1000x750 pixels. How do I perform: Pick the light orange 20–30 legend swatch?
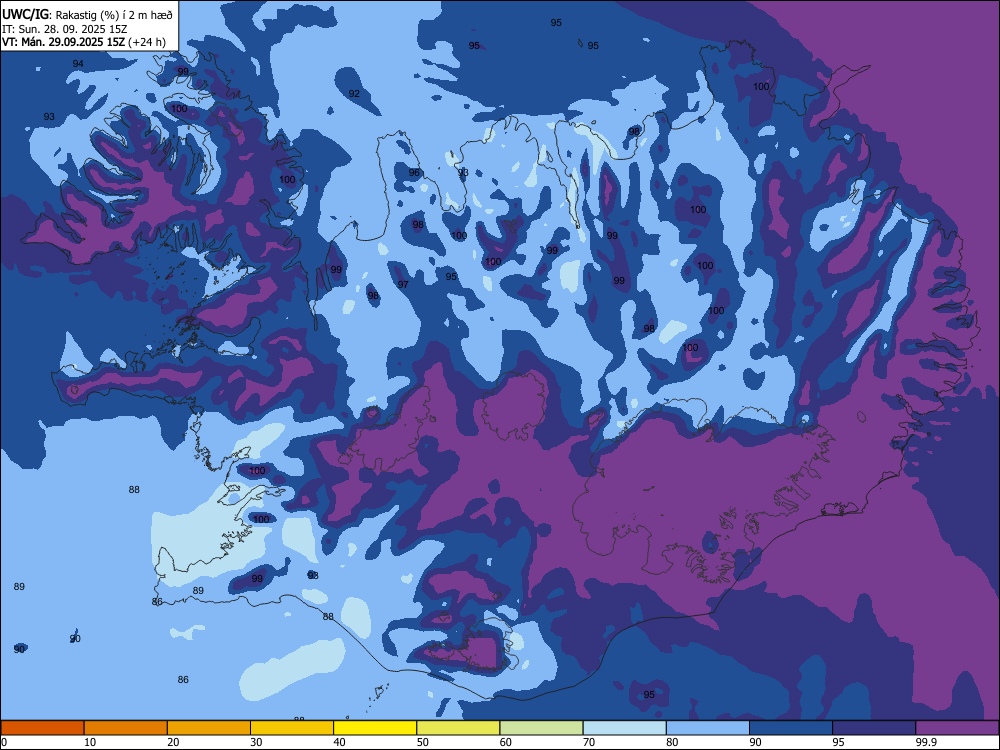[x=209, y=728]
